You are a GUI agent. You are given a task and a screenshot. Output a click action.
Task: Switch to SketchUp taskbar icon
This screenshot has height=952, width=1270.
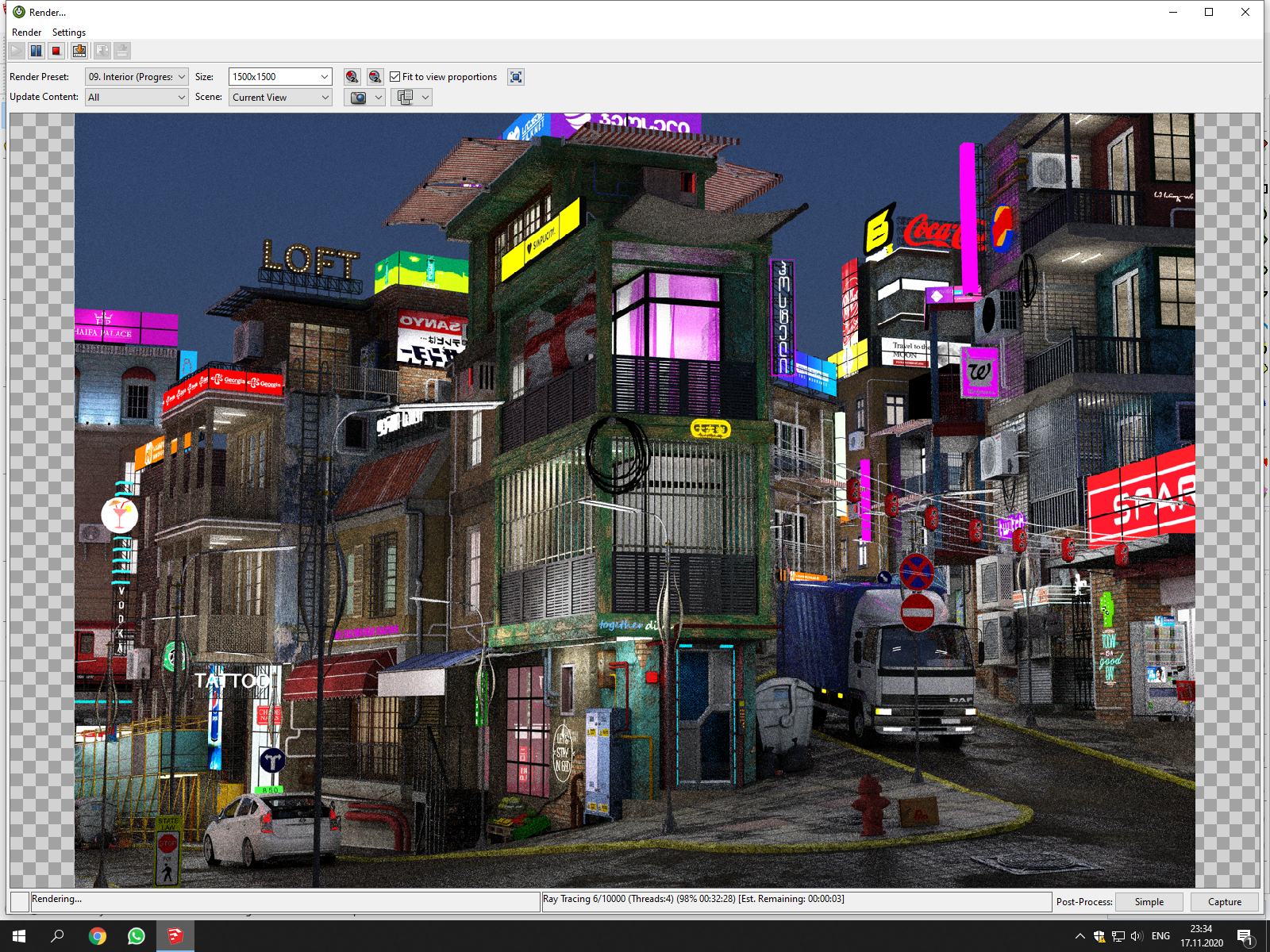click(175, 936)
